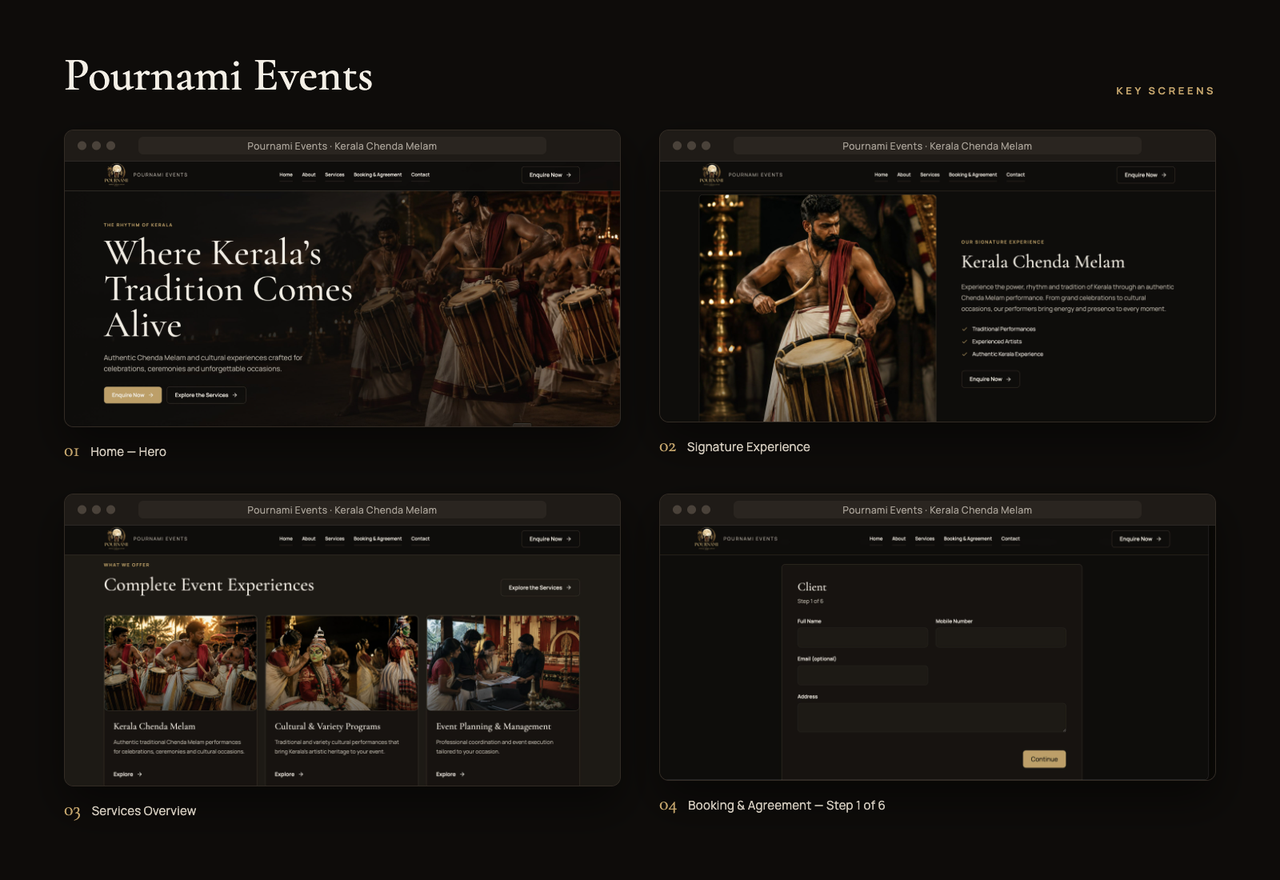Screen dimensions: 1280x880
Task: Click the address bar of the Booking form browser window
Action: click(937, 510)
